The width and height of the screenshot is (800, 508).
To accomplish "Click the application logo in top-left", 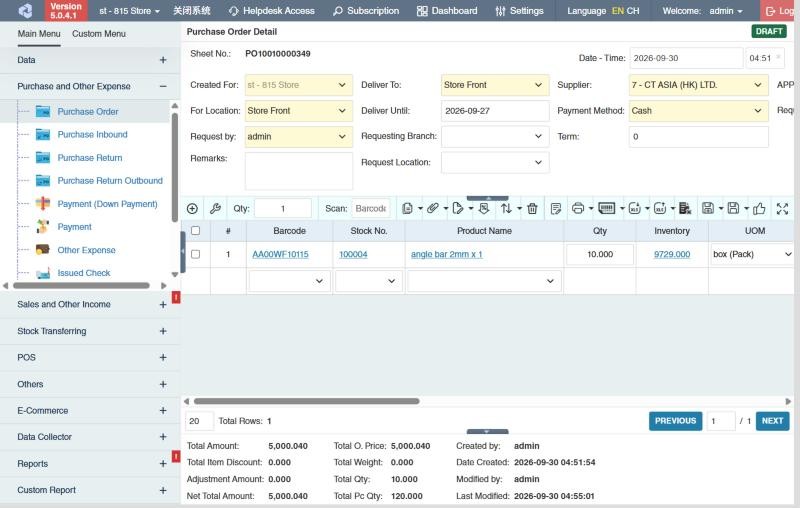I will tap(25, 11).
